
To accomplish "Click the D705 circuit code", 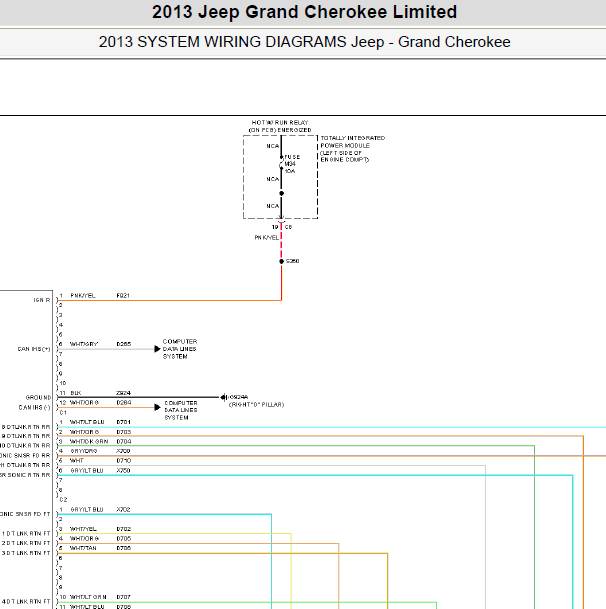I will (124, 539).
